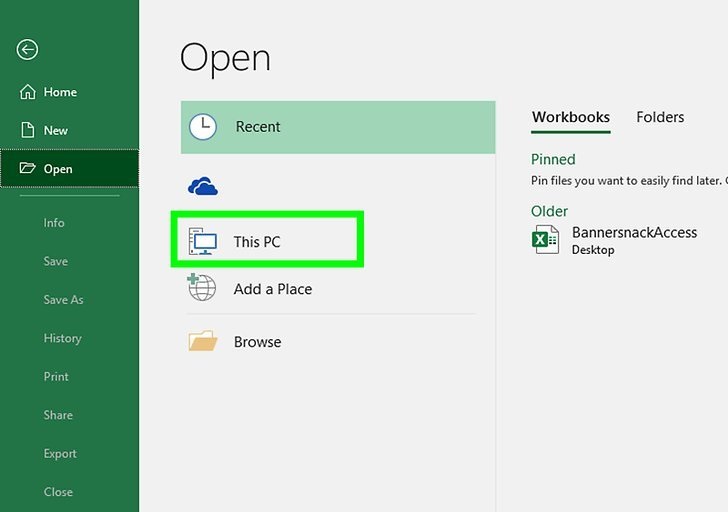This screenshot has width=728, height=512.
Task: Click the Open folder icon in sidebar
Action: [27, 169]
